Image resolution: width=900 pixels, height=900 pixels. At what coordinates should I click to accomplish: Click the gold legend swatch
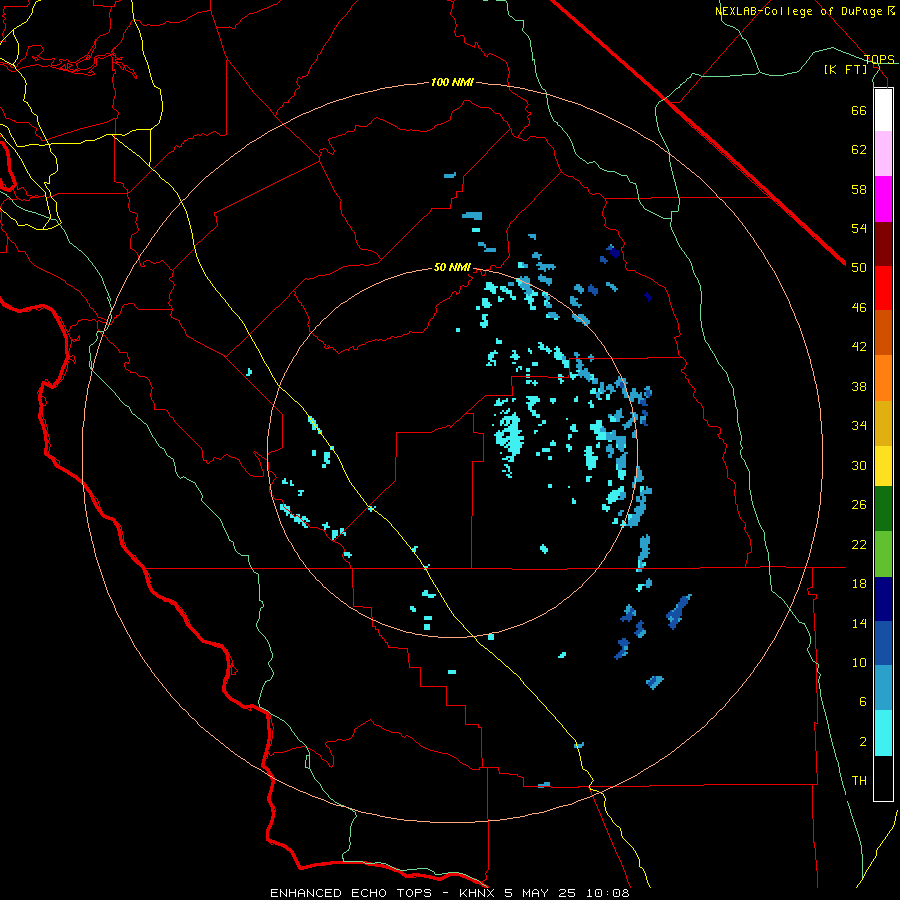(x=883, y=424)
